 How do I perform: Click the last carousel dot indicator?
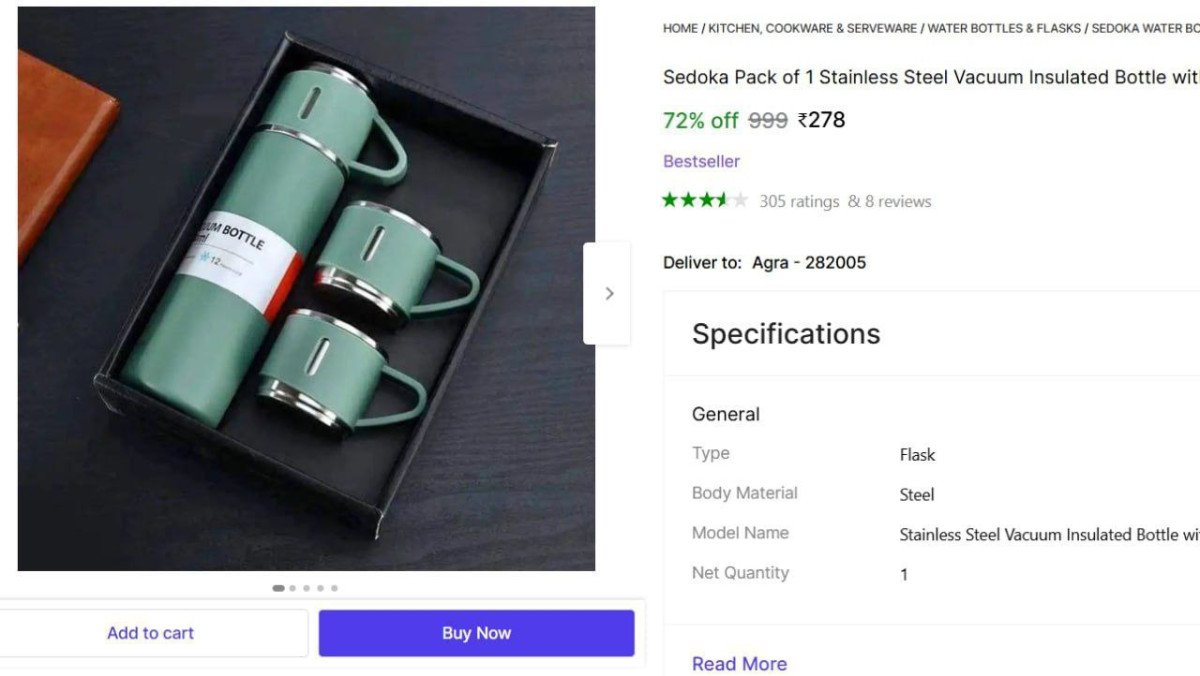coord(334,588)
